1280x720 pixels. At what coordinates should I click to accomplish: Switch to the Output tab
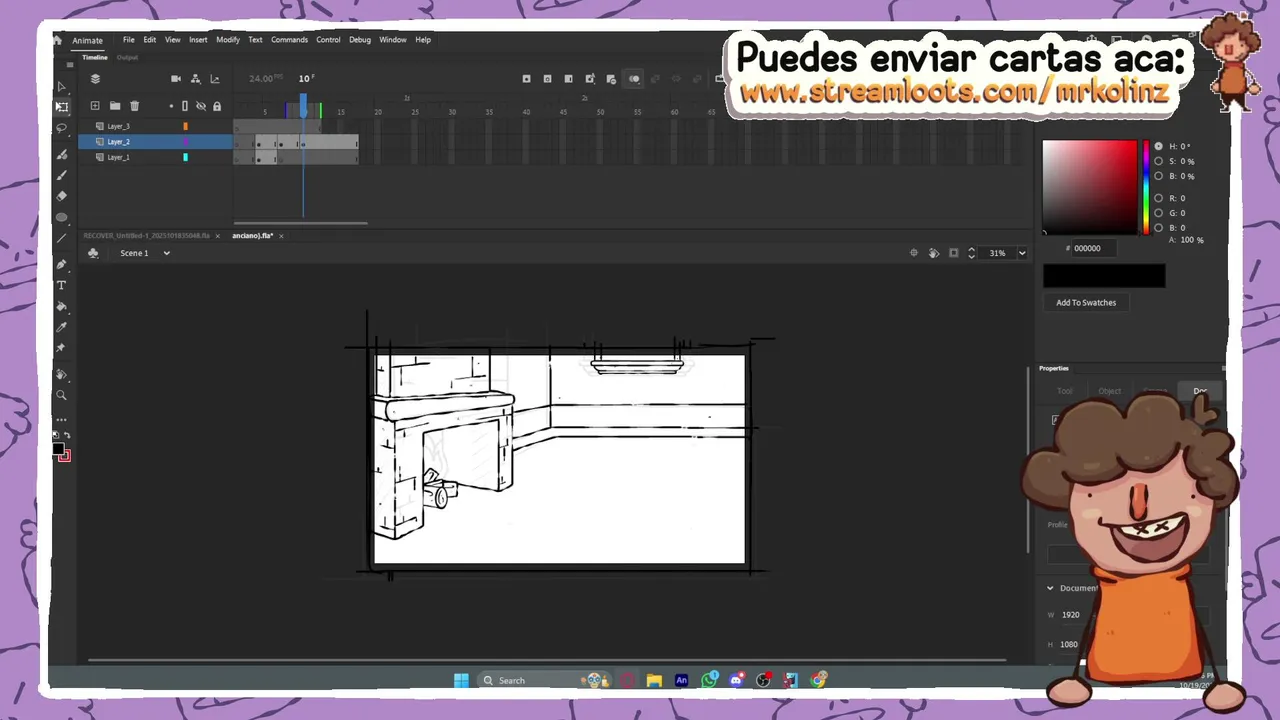click(127, 57)
